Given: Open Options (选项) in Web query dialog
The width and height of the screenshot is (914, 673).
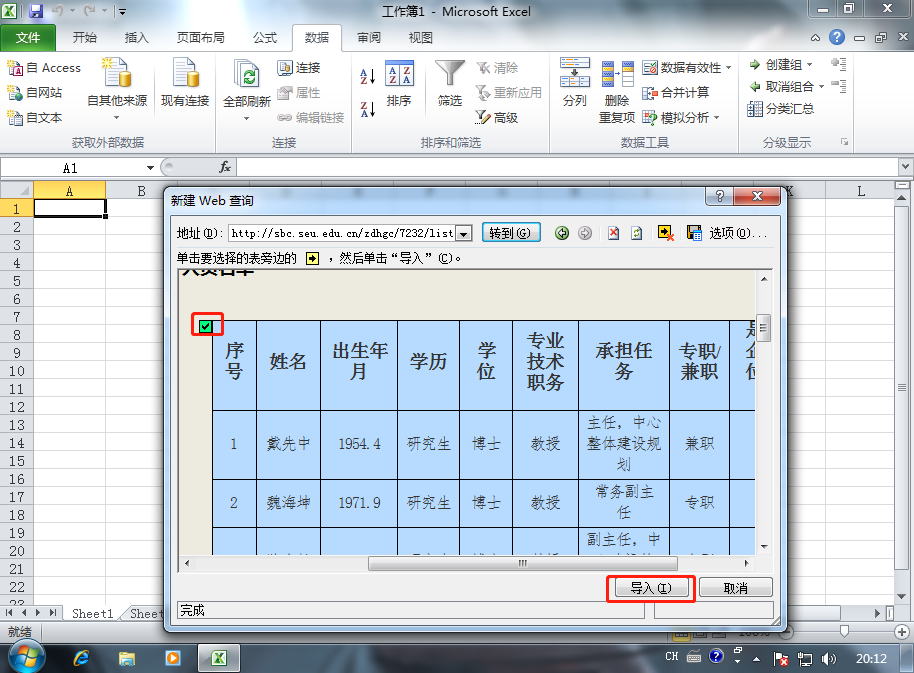Looking at the screenshot, I should click(738, 234).
